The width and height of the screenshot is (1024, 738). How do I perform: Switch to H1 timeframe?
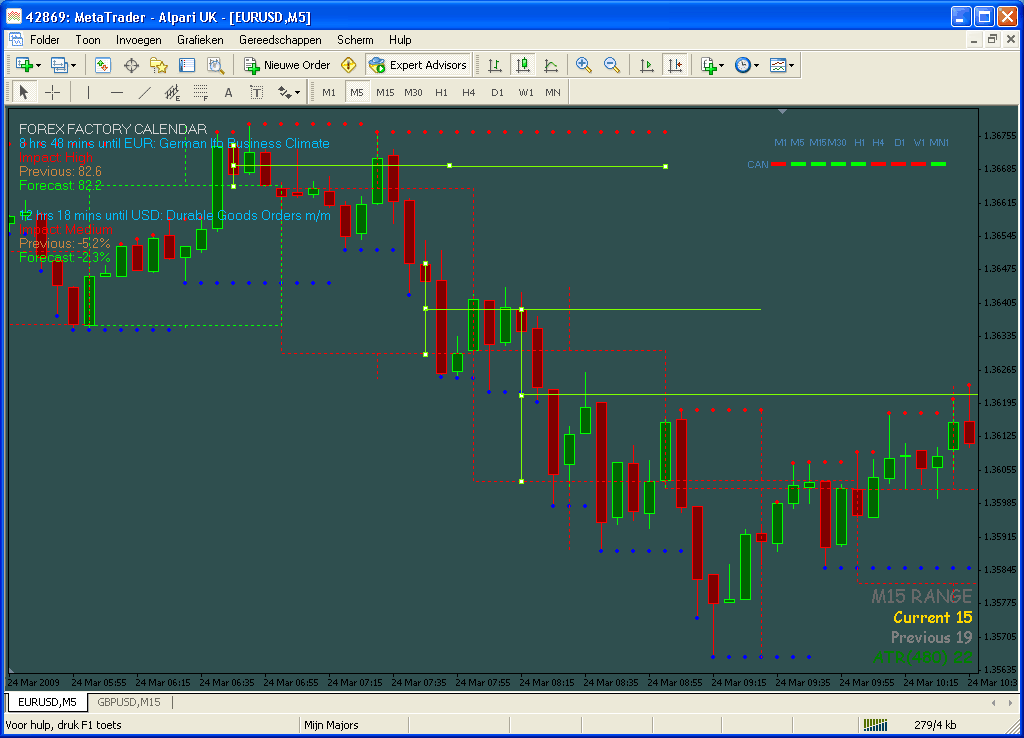441,92
